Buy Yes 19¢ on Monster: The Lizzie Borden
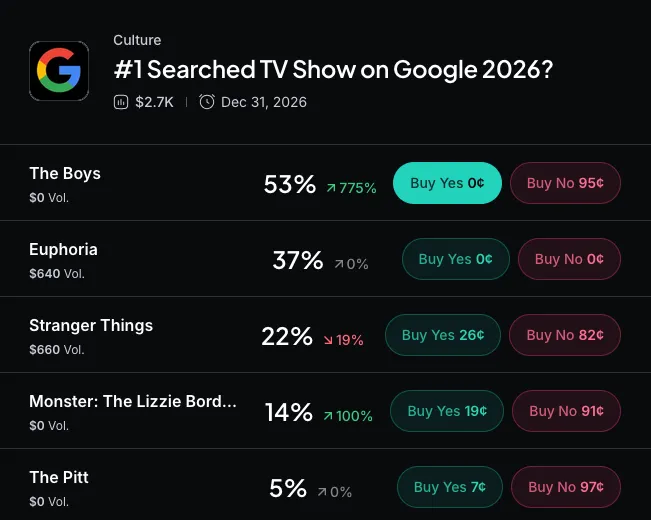Viewport: 651px width, 520px height. click(x=447, y=411)
